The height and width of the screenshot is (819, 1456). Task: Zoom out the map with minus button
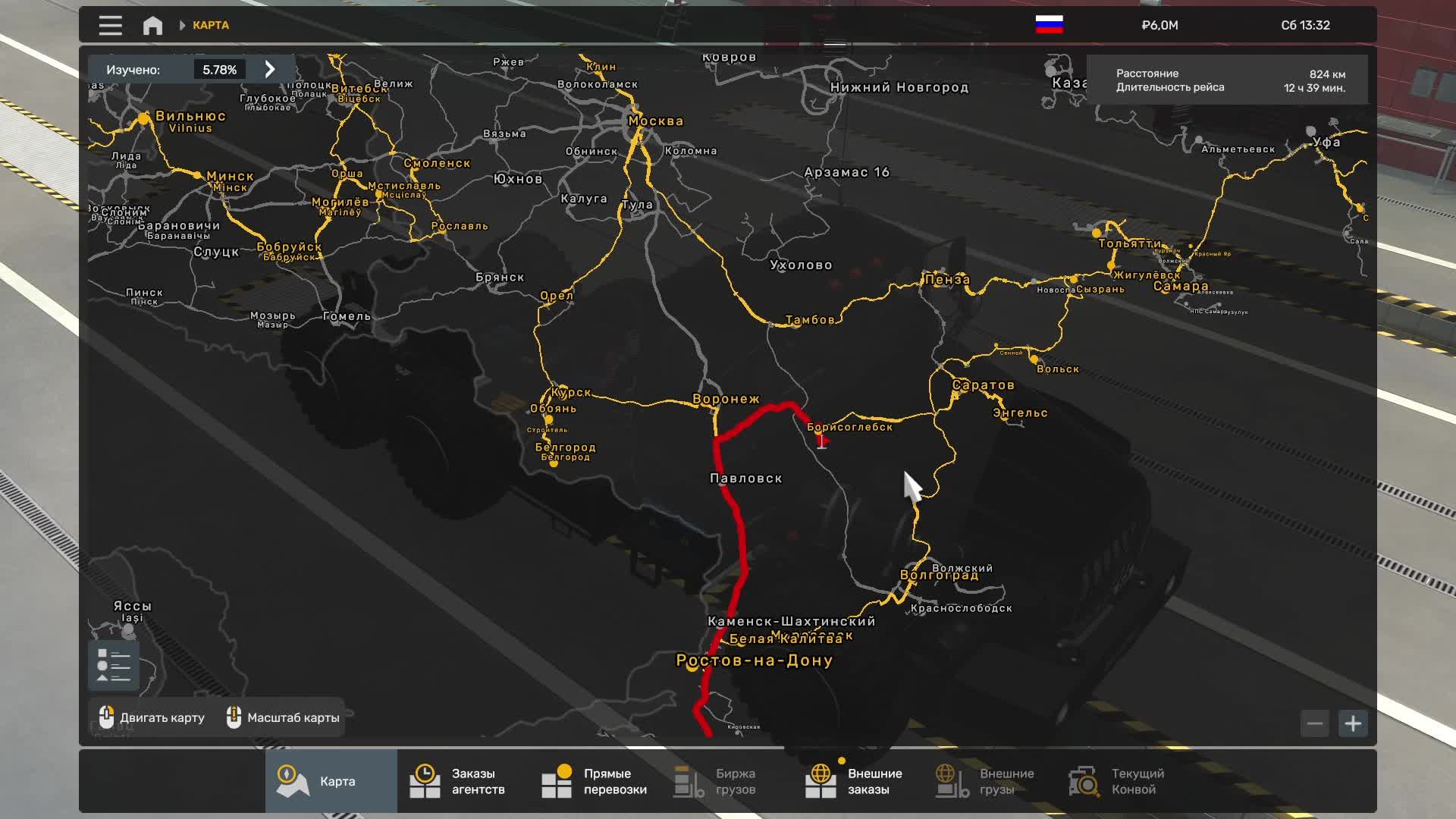(x=1315, y=723)
